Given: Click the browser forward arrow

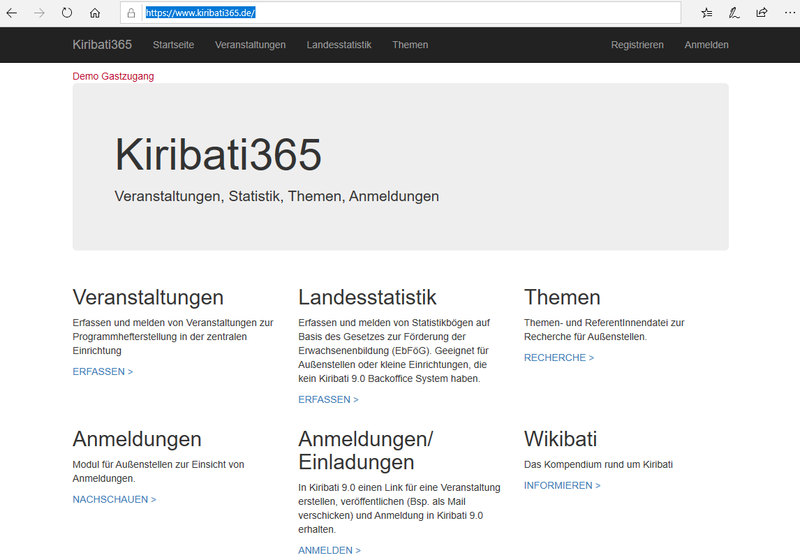Looking at the screenshot, I should (x=39, y=13).
